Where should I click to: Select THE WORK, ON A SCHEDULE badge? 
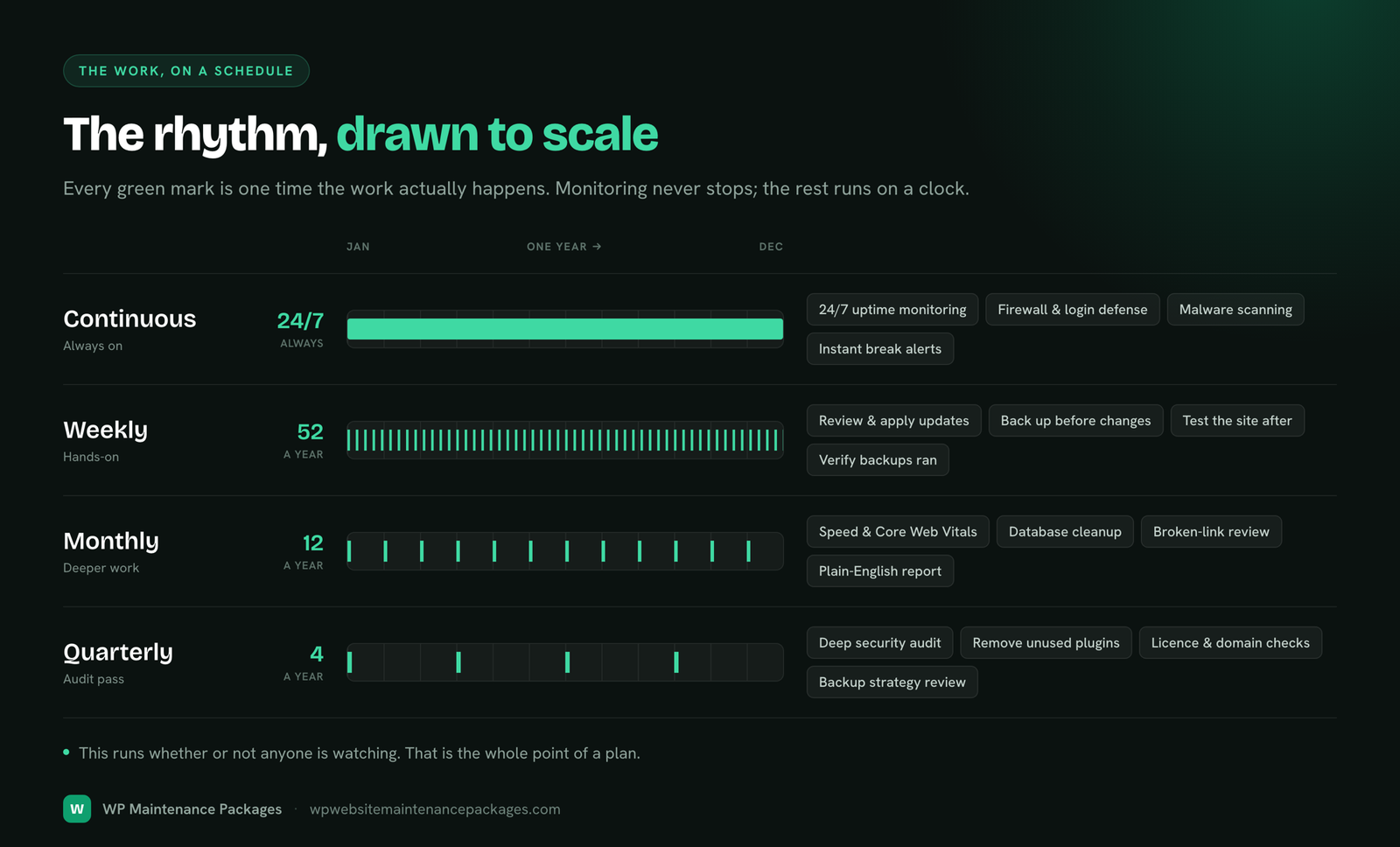click(186, 71)
